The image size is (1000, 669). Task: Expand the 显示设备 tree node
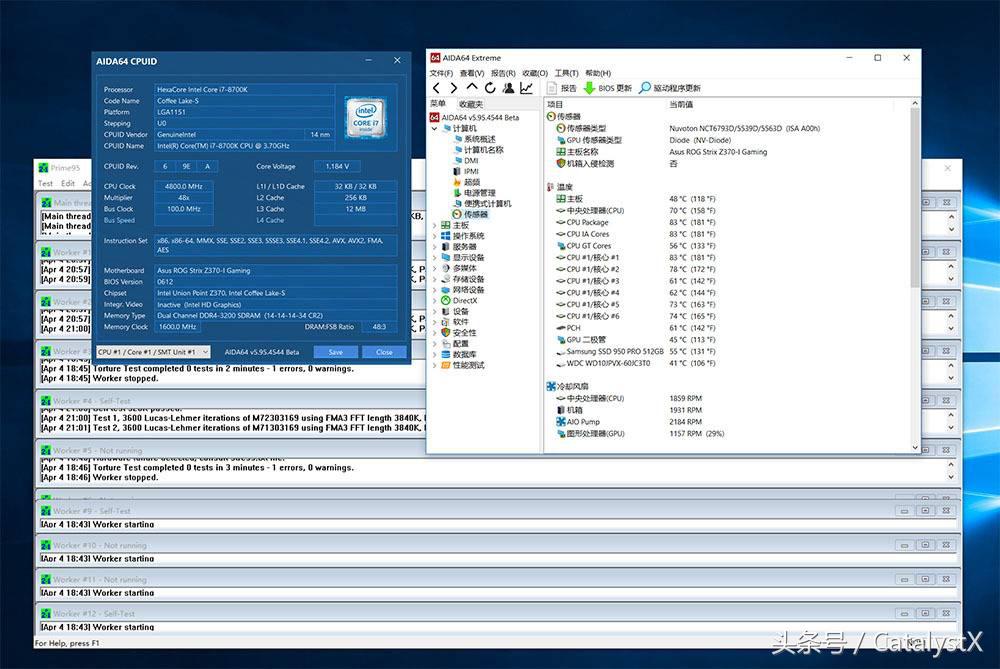coord(435,258)
